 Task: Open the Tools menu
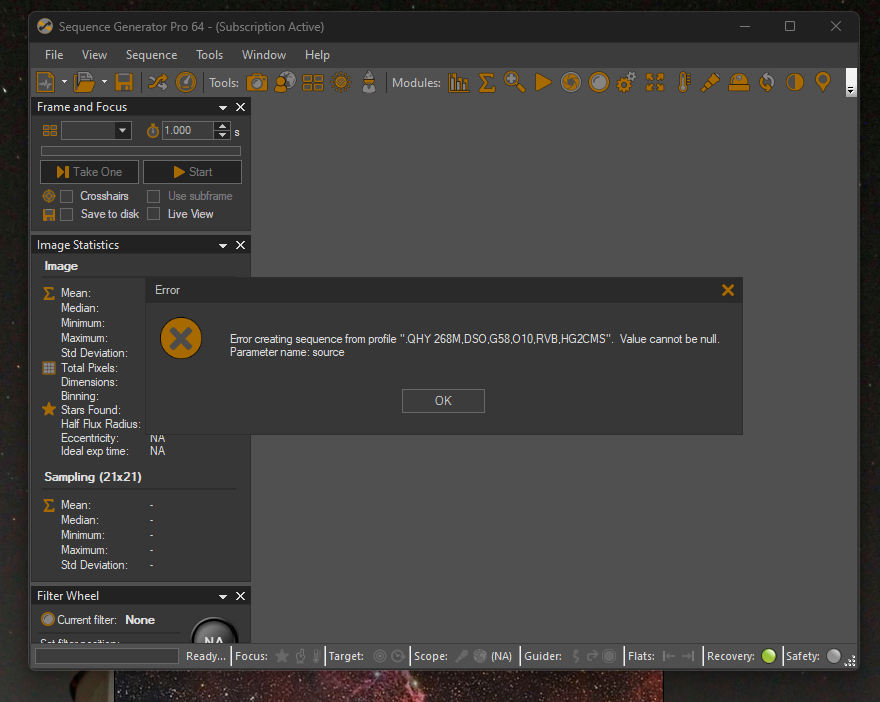click(x=209, y=55)
